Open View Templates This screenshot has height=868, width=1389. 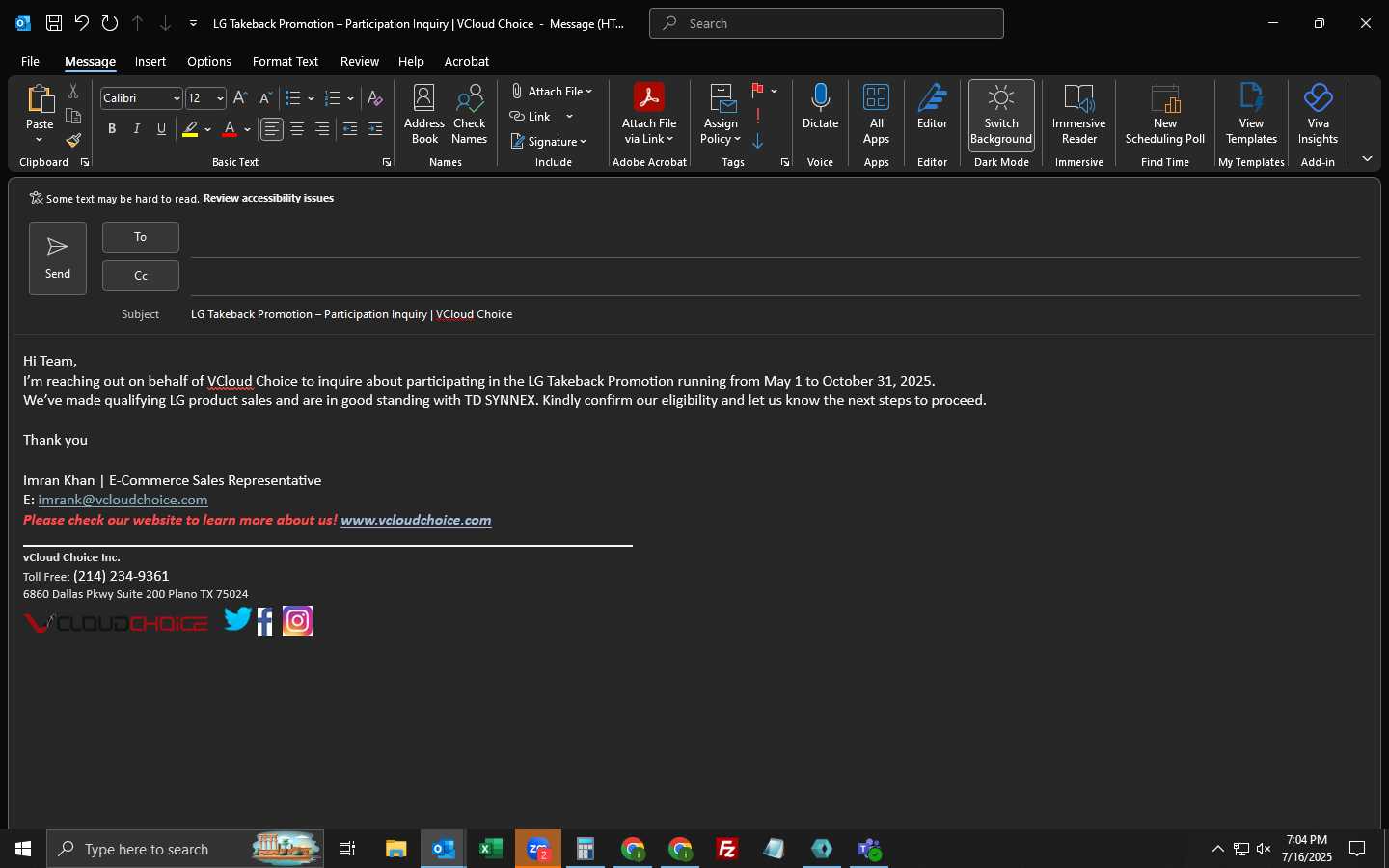[x=1251, y=114]
